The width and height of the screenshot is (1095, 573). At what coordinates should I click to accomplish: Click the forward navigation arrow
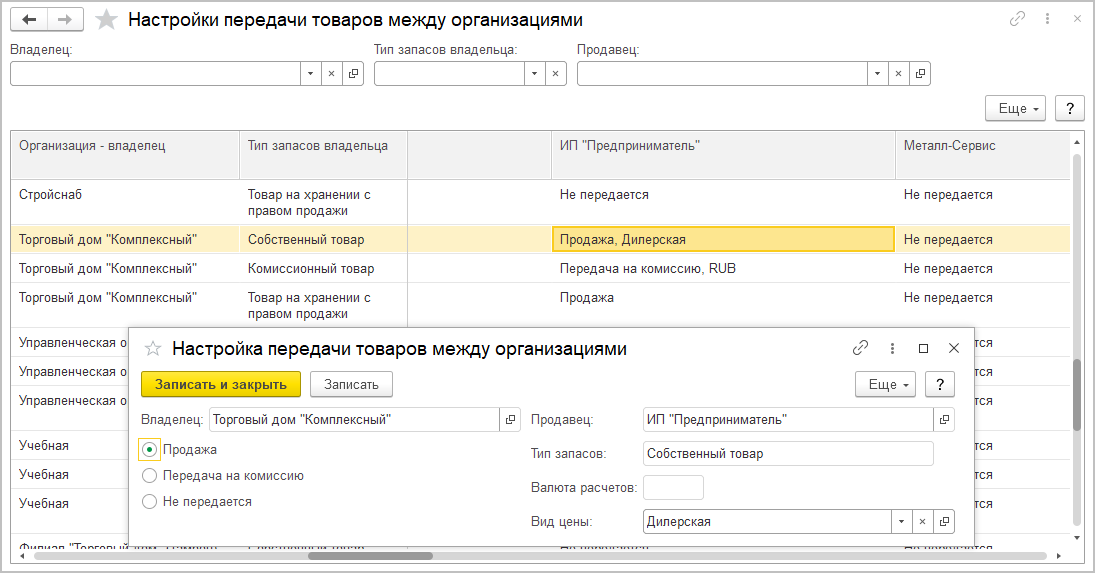coord(65,20)
